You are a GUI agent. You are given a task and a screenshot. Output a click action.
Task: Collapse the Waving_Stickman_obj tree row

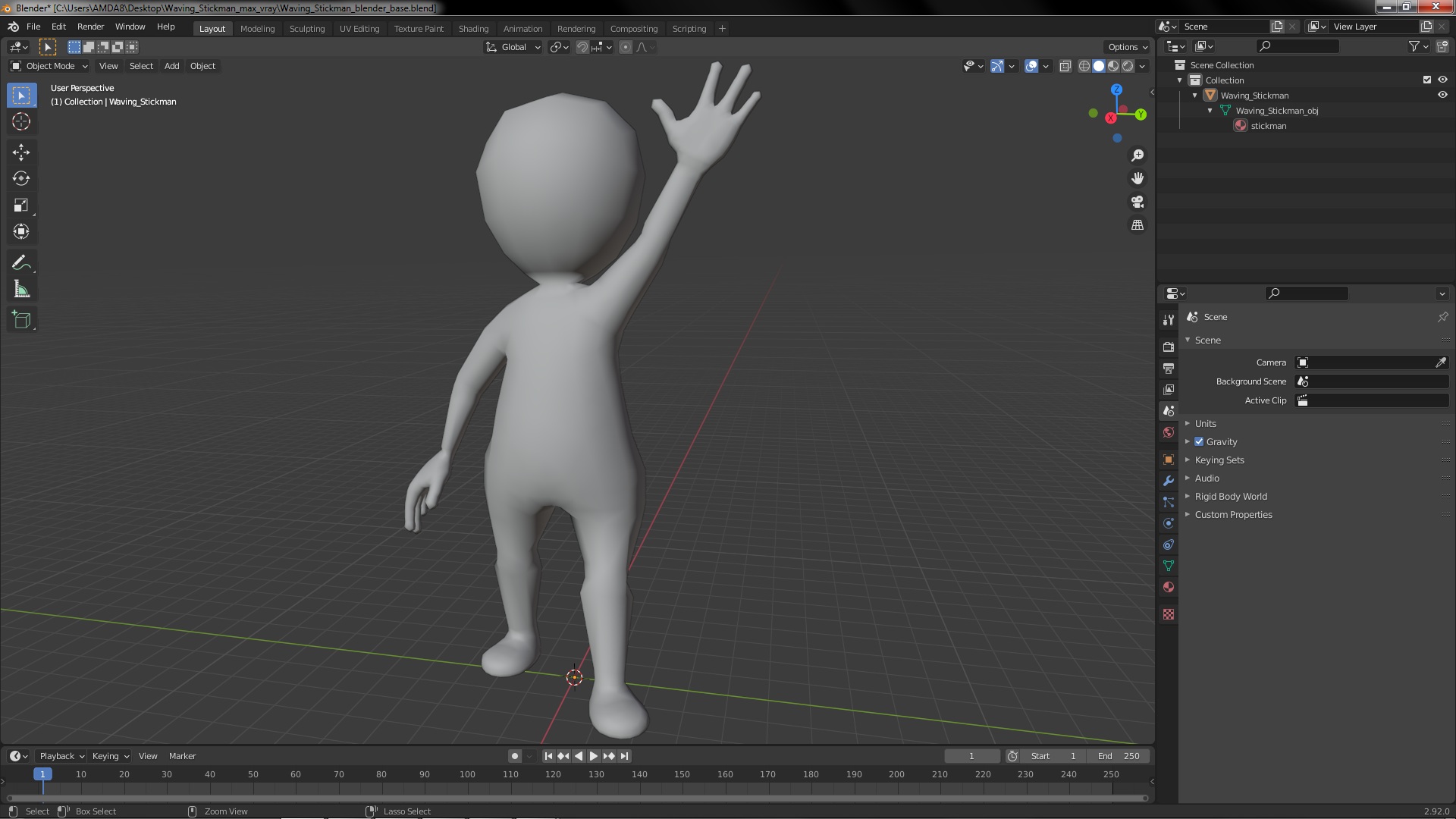pyautogui.click(x=1210, y=111)
